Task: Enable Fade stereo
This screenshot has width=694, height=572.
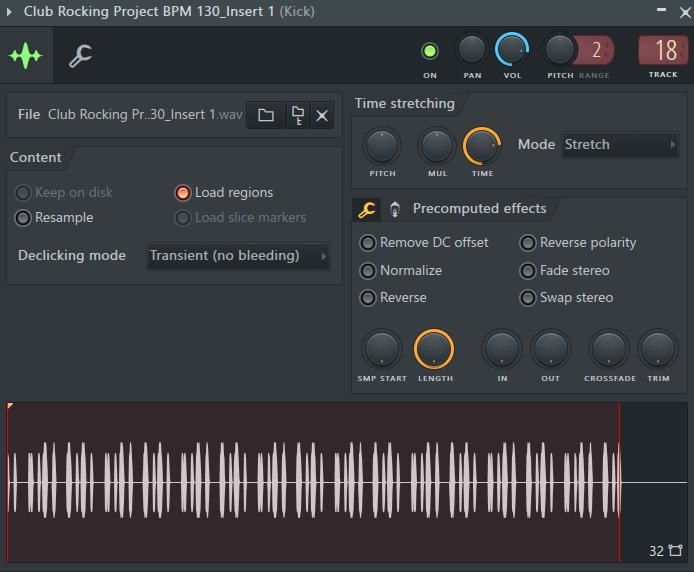Action: coord(564,271)
